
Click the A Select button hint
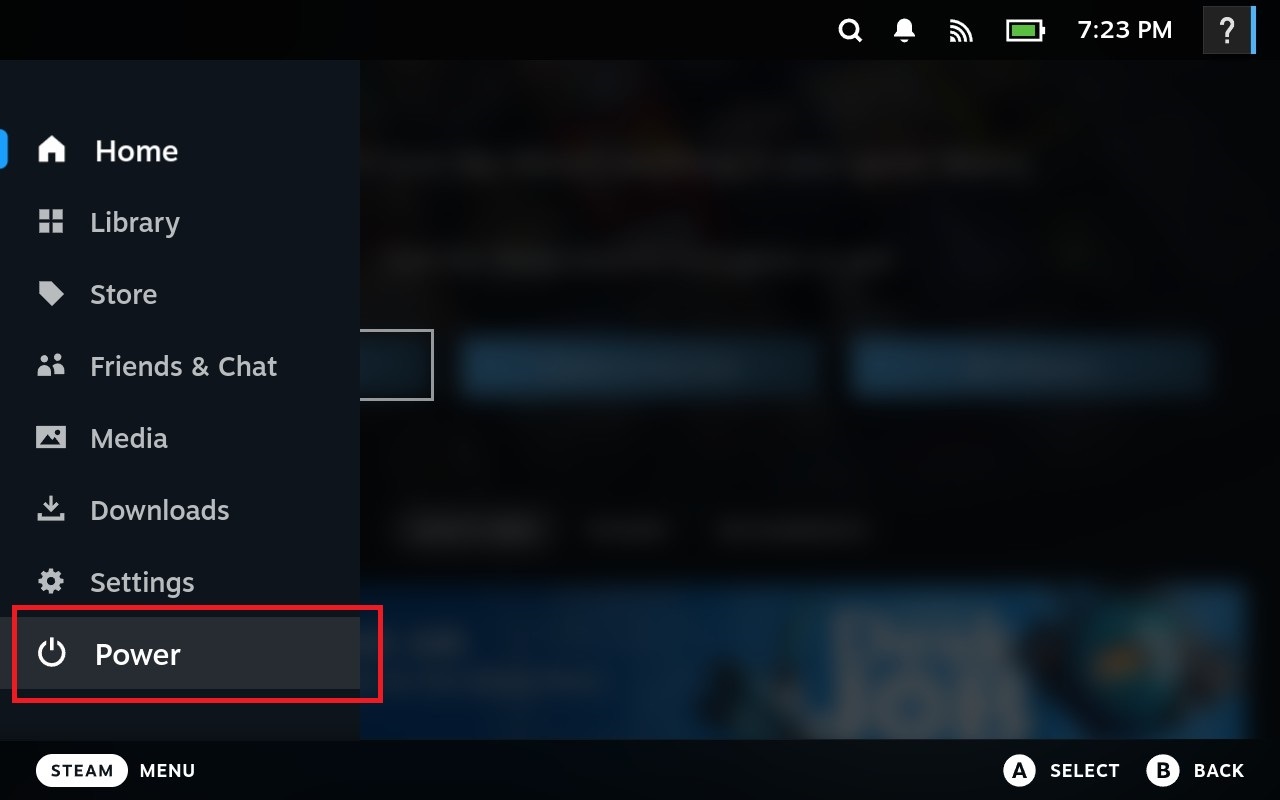coord(1061,770)
